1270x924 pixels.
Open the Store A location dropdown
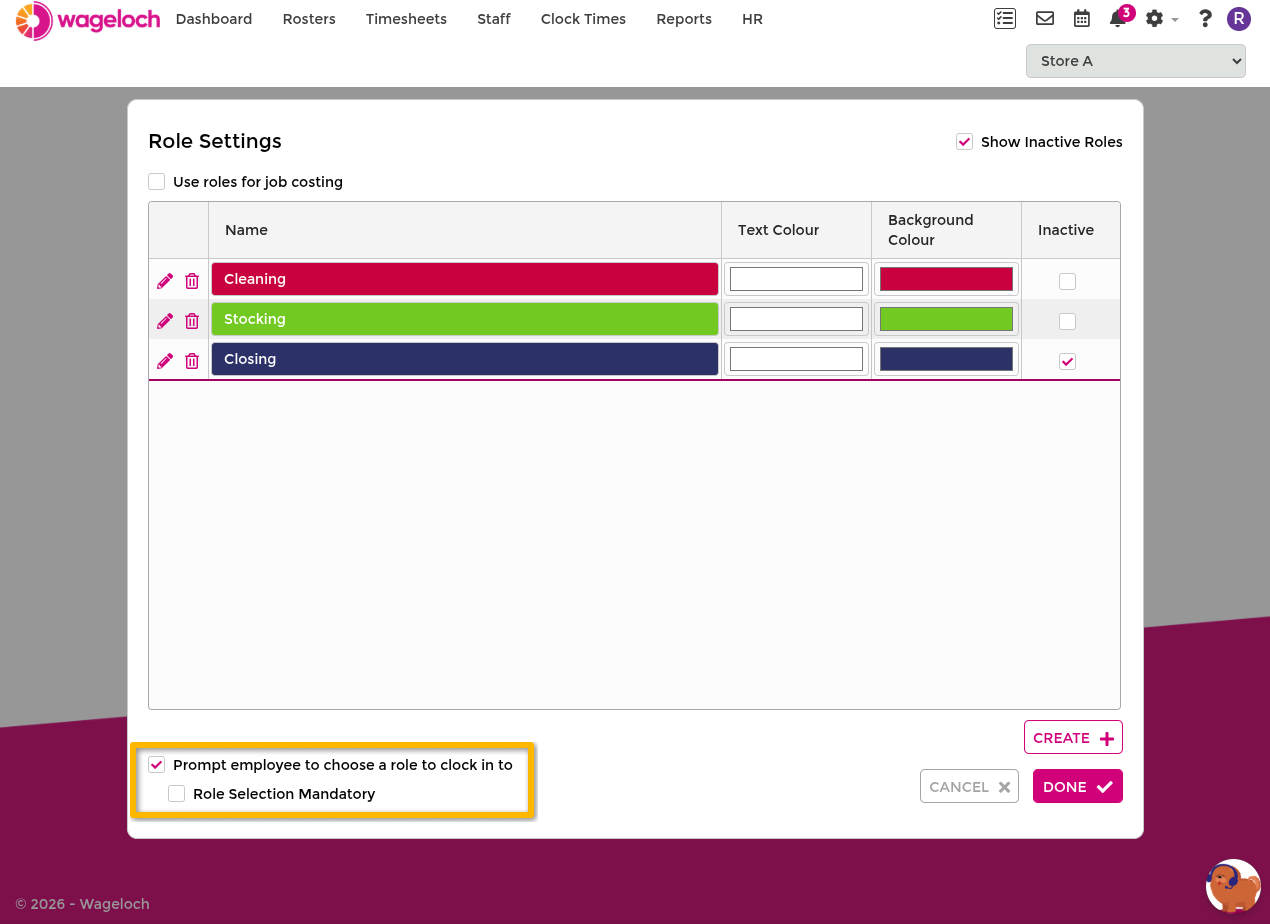tap(1136, 61)
